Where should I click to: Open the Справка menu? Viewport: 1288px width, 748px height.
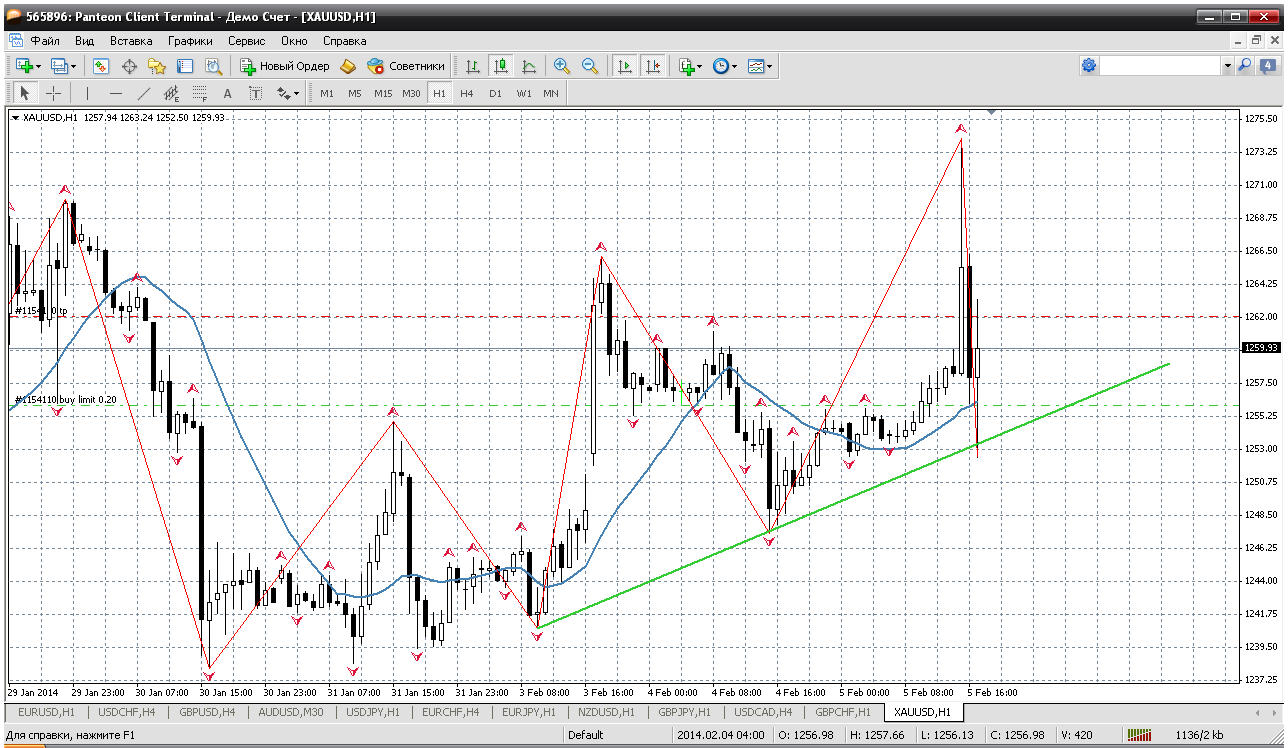(344, 41)
